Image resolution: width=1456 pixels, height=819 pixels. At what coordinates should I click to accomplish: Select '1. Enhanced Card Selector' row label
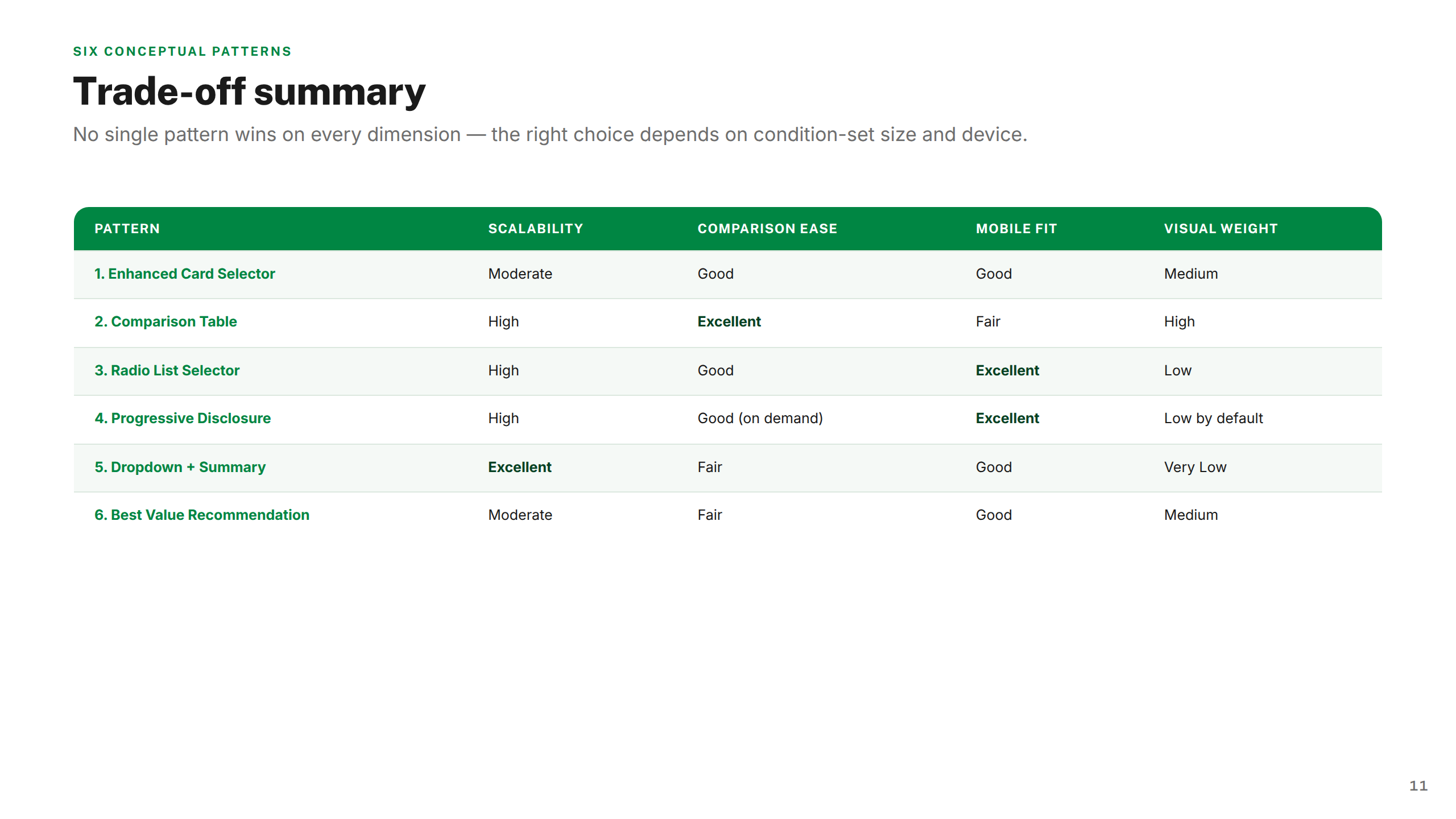pos(184,274)
